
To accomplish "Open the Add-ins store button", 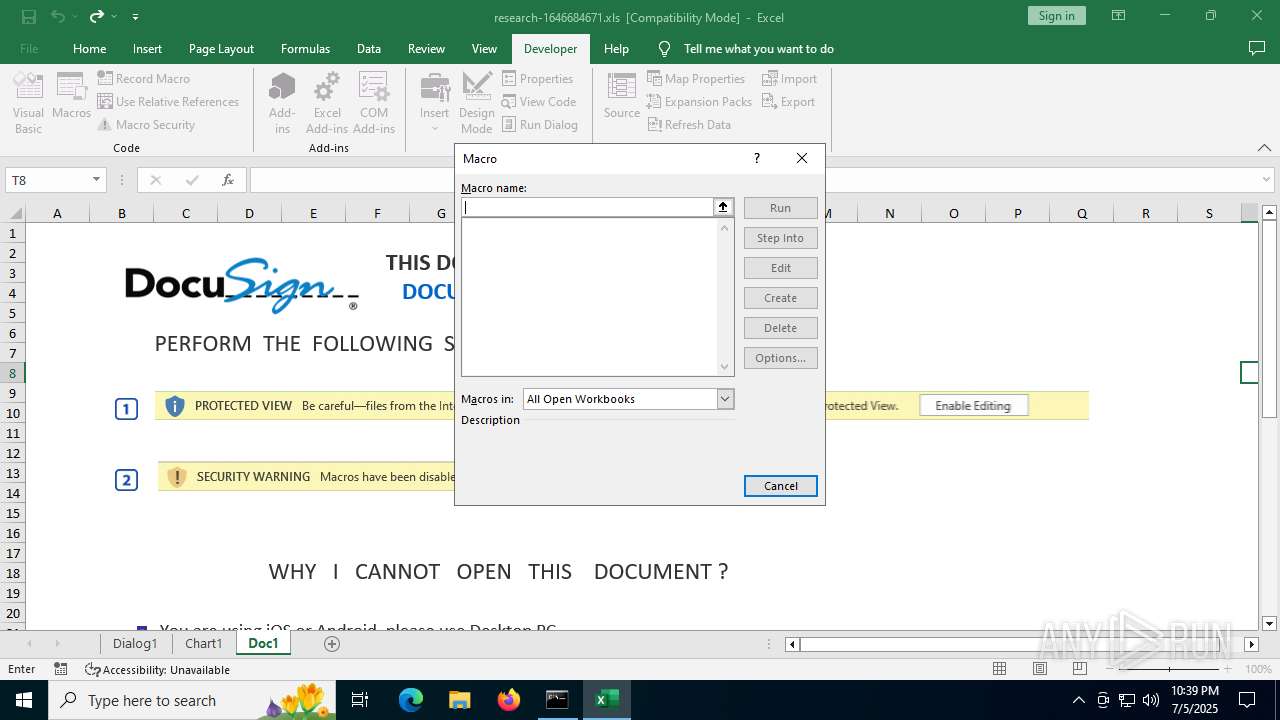I will point(282,102).
